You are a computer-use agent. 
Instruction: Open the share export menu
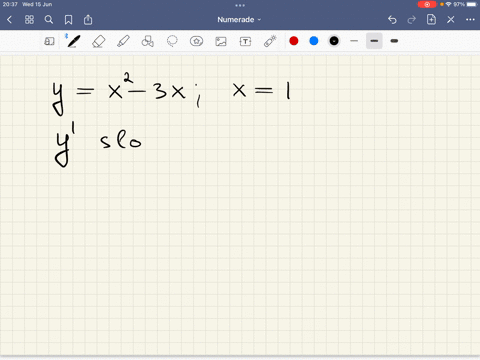pos(88,20)
